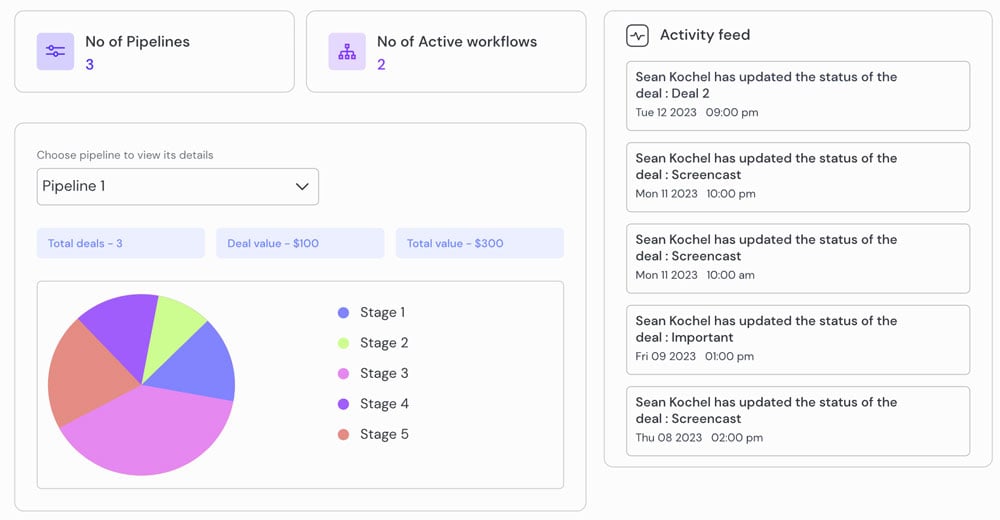Open the Thu 08 Screencast activity
The image size is (1000, 520).
(x=798, y=421)
